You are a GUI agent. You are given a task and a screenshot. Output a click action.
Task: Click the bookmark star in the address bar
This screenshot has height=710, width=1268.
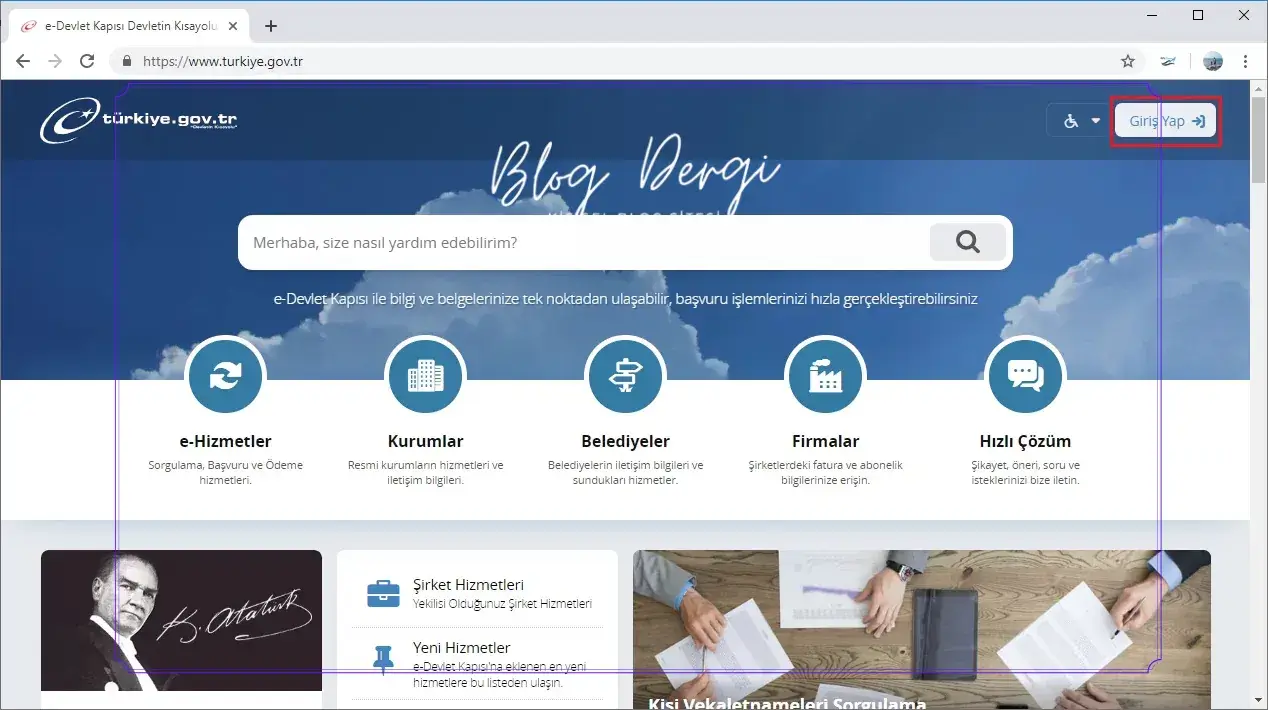(1128, 60)
